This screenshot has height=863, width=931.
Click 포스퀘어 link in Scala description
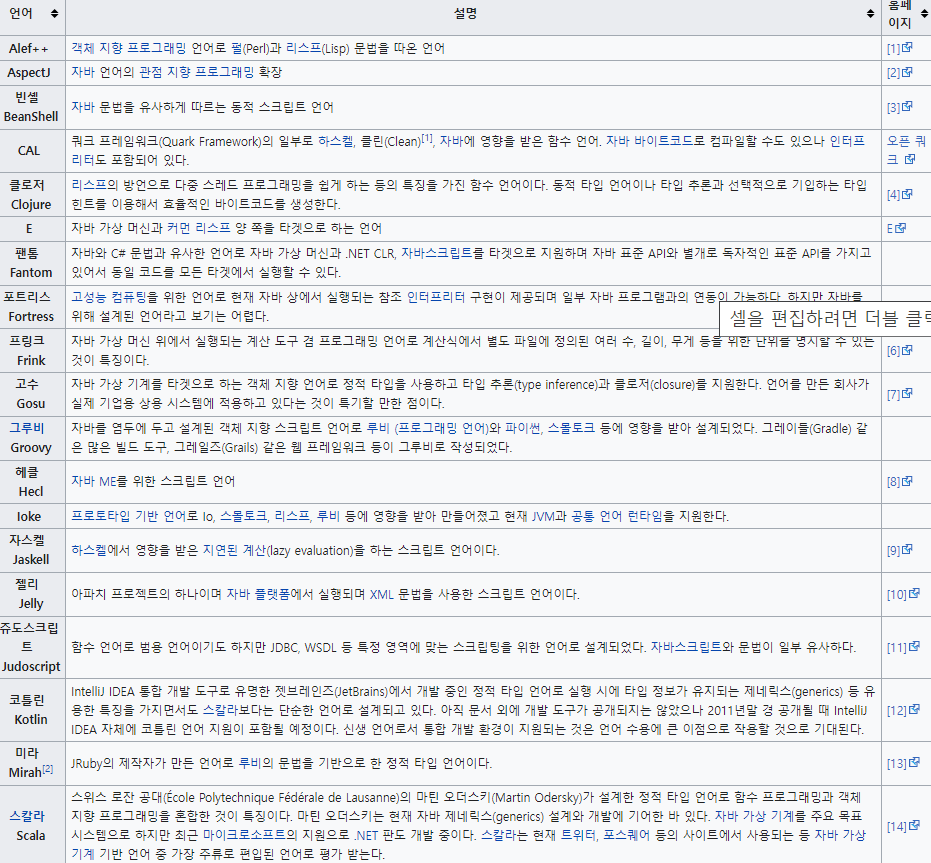[626, 835]
